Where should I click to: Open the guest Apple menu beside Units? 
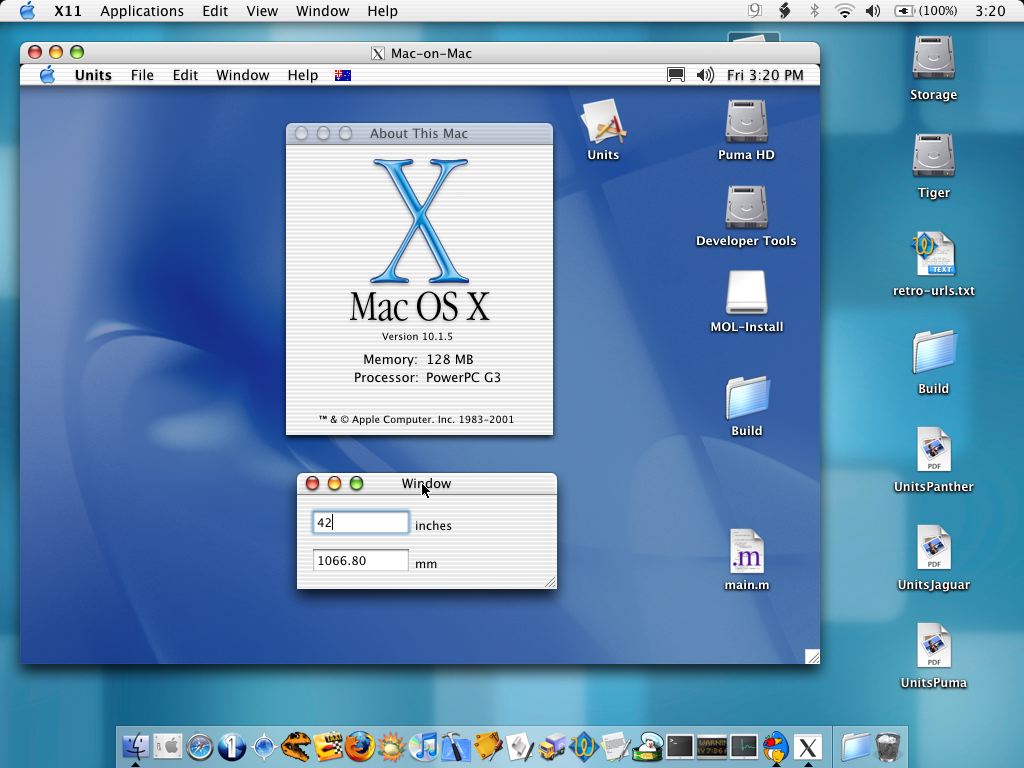point(47,75)
